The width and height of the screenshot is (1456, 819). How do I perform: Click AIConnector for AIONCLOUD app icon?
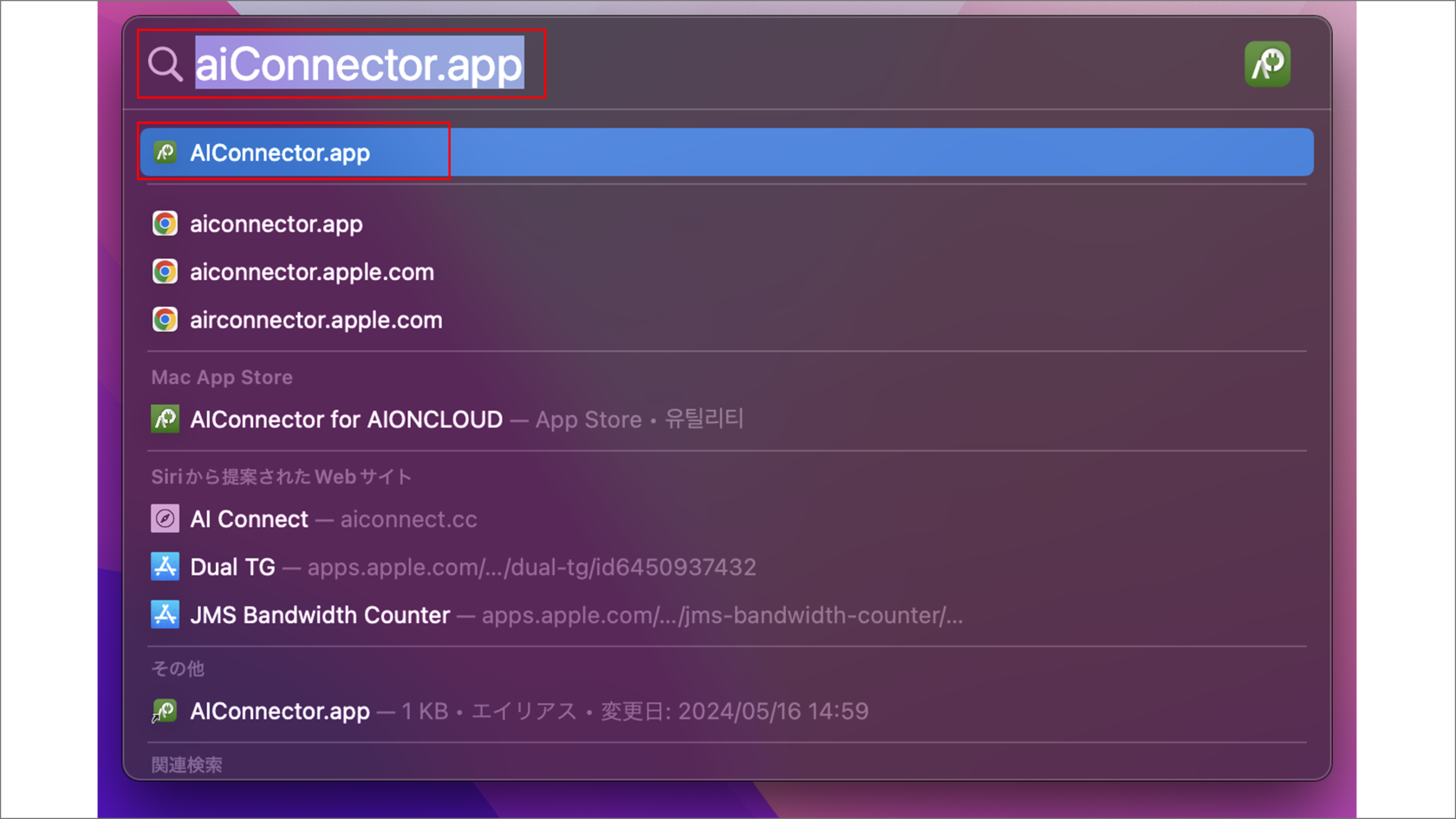[x=165, y=419]
